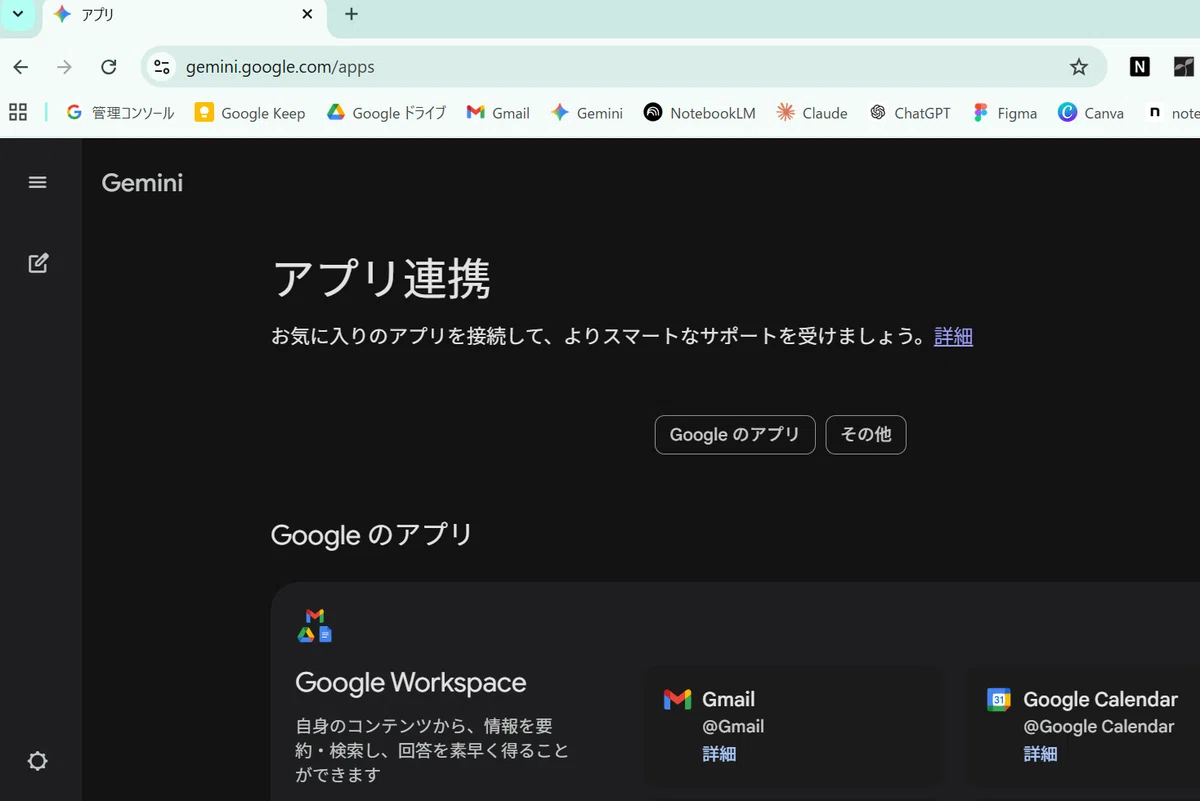
Task: Select the Google のアプリ filter chip
Action: click(735, 435)
